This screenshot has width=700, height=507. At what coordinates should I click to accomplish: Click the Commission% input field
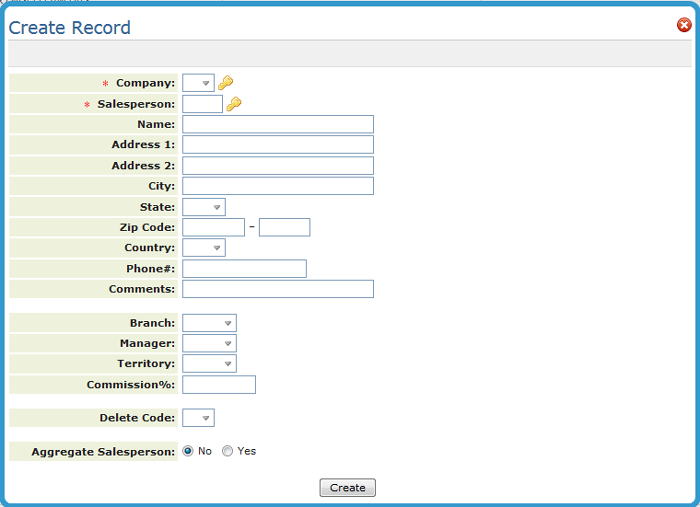219,385
